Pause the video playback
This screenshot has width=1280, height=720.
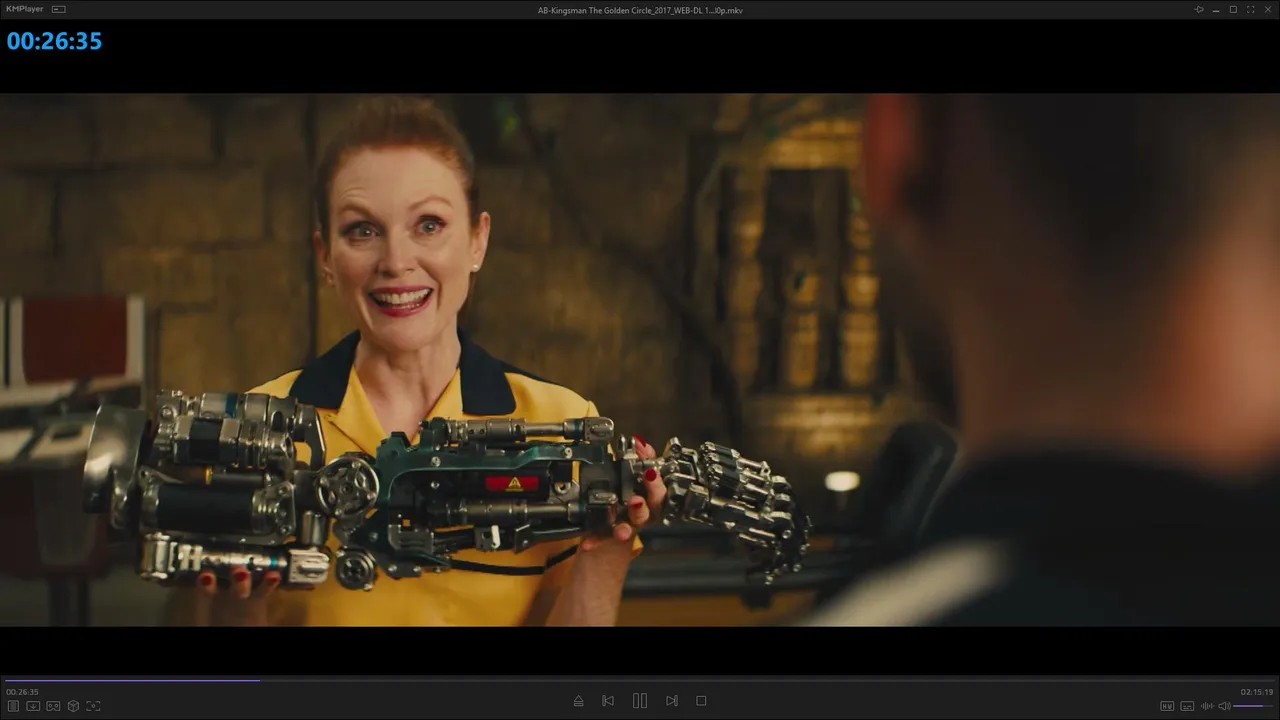640,701
